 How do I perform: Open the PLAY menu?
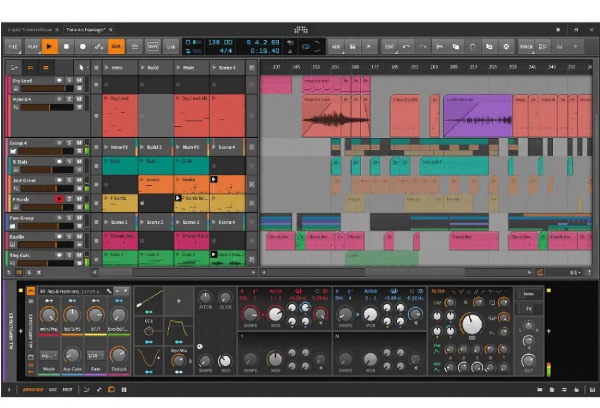click(33, 47)
